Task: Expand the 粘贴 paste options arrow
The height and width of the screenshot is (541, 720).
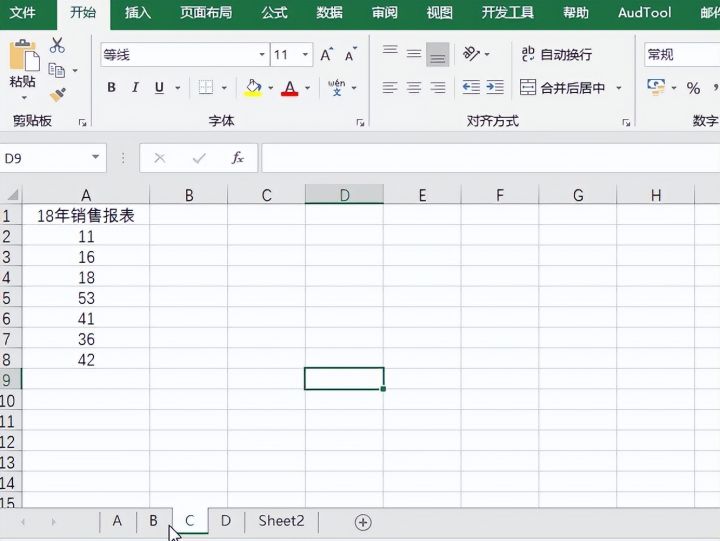Action: click(24, 98)
